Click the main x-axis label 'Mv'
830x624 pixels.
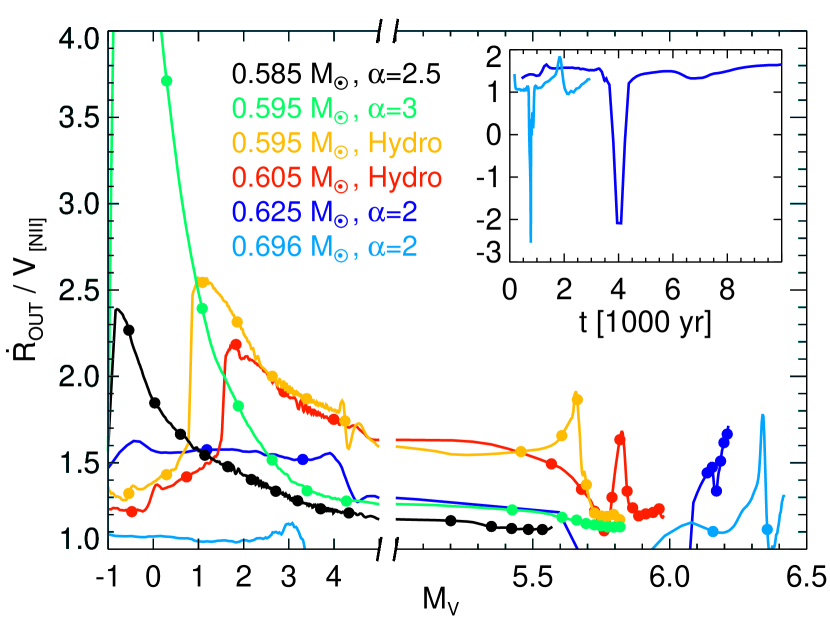(x=440, y=602)
